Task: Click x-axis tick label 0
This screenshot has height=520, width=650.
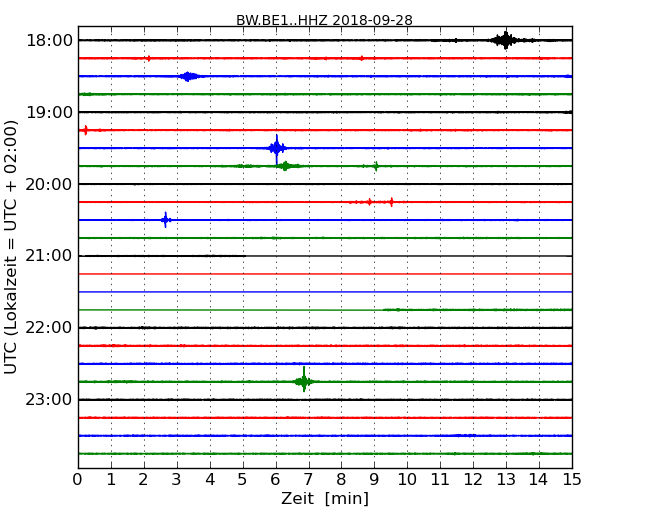Action: point(78,480)
